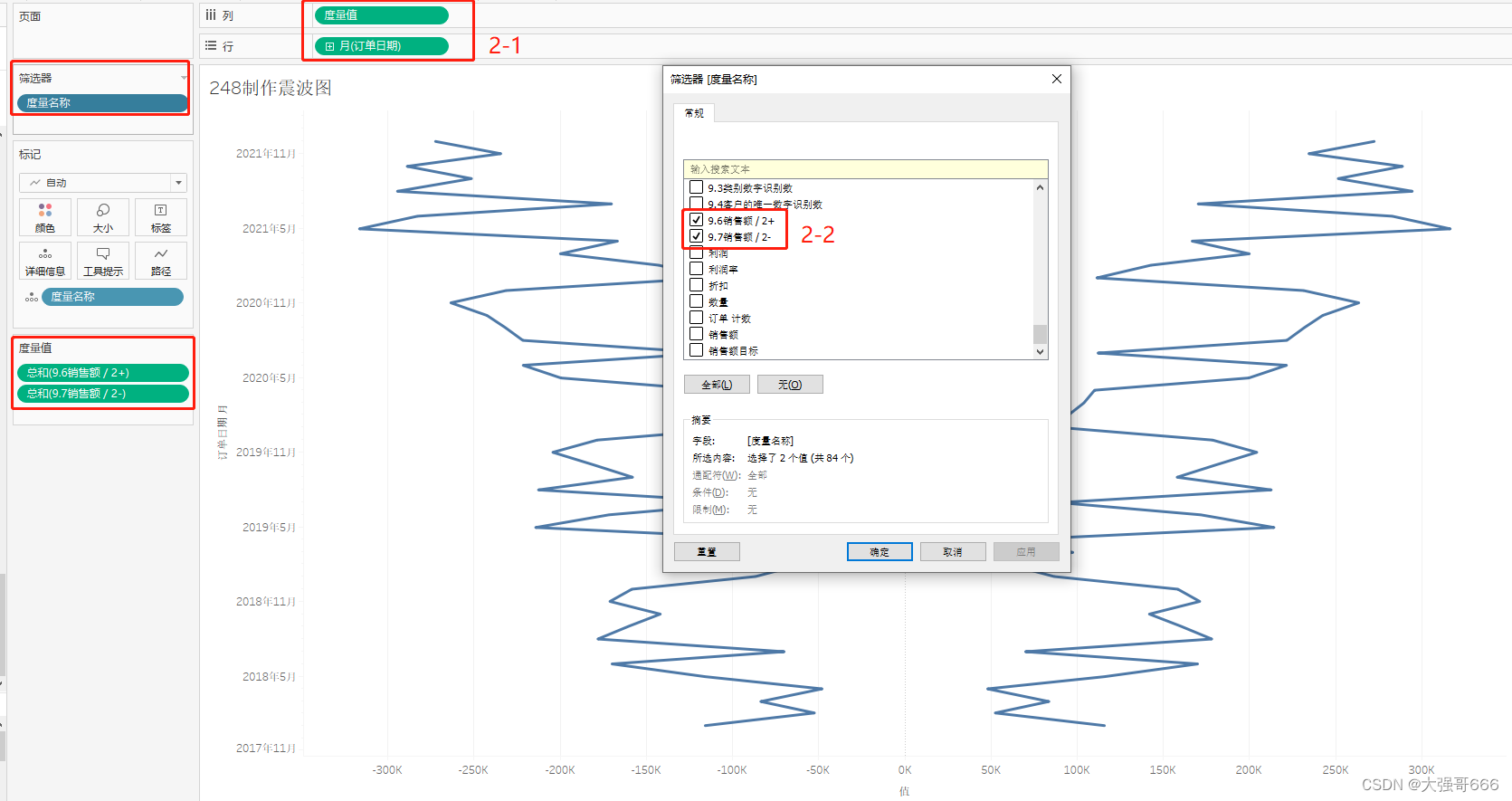Click the 300K axis tick label

pyautogui.click(x=1422, y=770)
